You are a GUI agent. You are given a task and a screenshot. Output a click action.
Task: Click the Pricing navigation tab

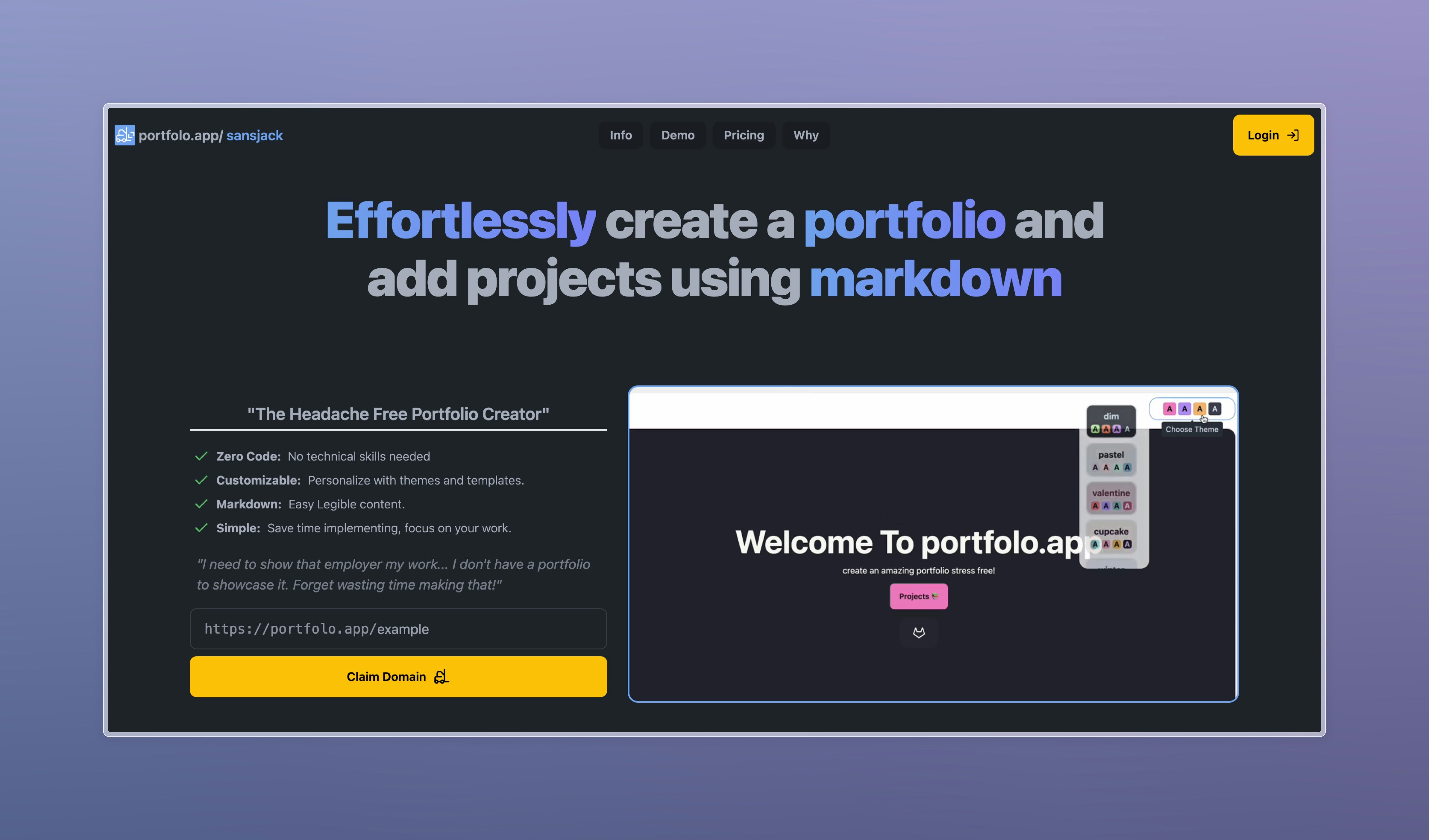click(744, 134)
